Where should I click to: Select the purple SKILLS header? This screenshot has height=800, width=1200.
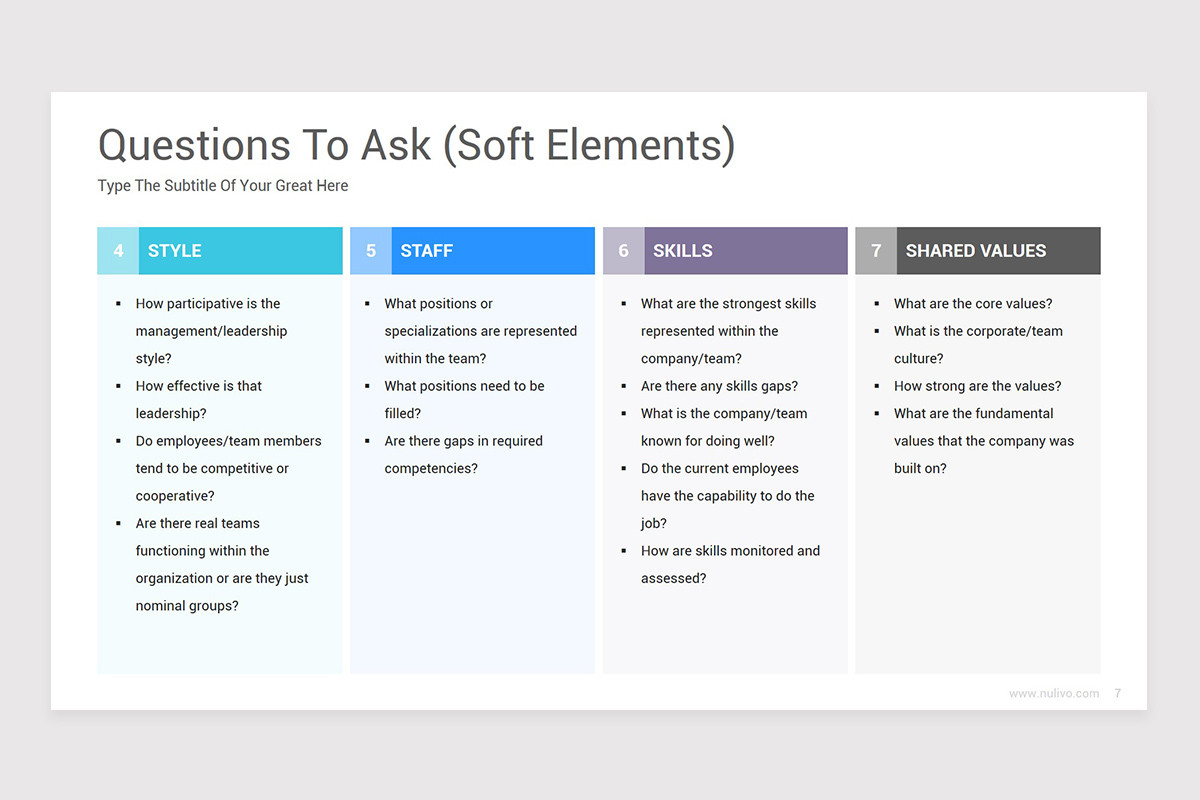point(746,251)
